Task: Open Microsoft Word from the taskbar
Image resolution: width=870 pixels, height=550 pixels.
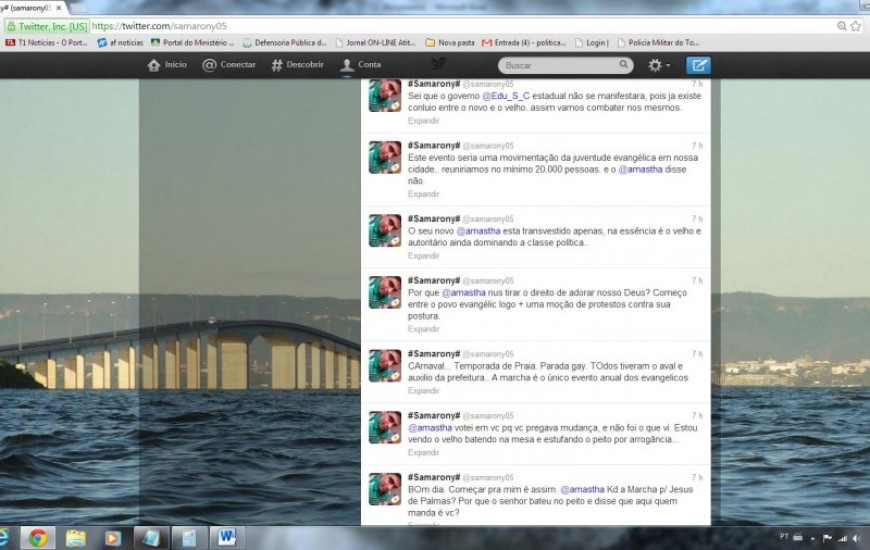Action: [226, 538]
